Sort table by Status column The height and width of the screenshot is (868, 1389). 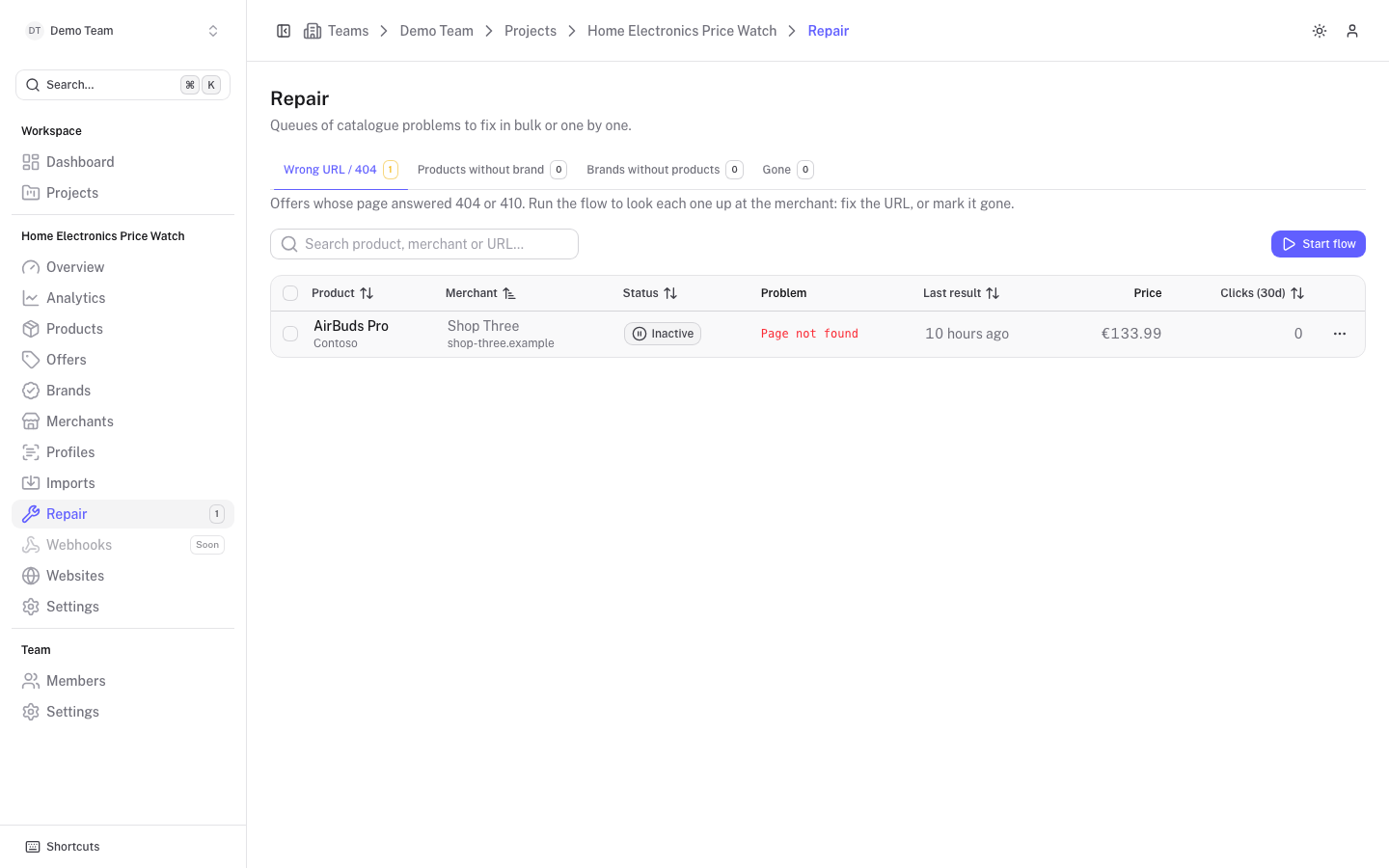pyautogui.click(x=650, y=293)
